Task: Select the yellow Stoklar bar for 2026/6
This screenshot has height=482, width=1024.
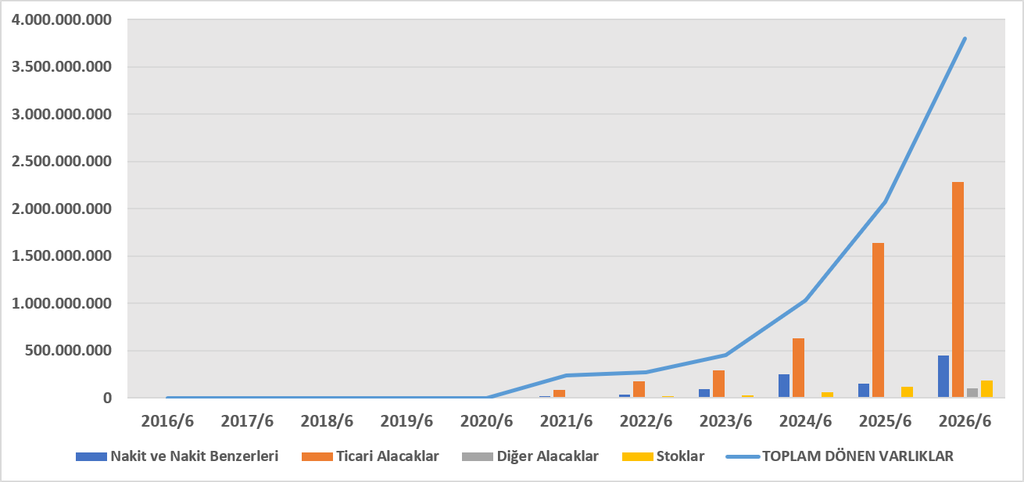Action: [x=987, y=389]
